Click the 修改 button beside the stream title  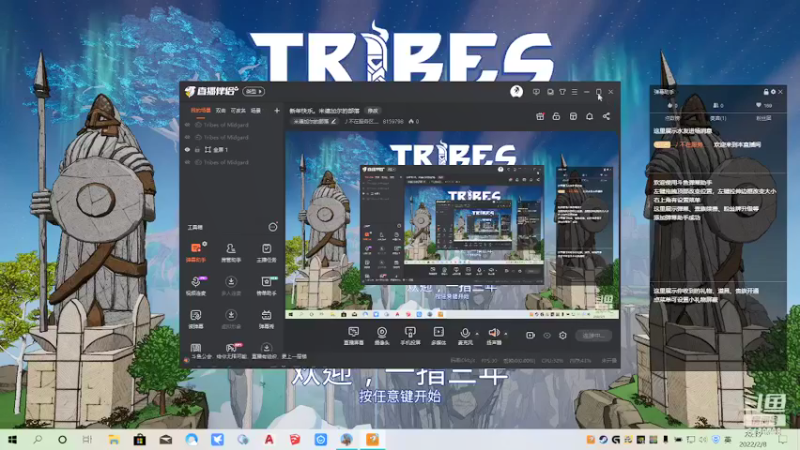[373, 111]
